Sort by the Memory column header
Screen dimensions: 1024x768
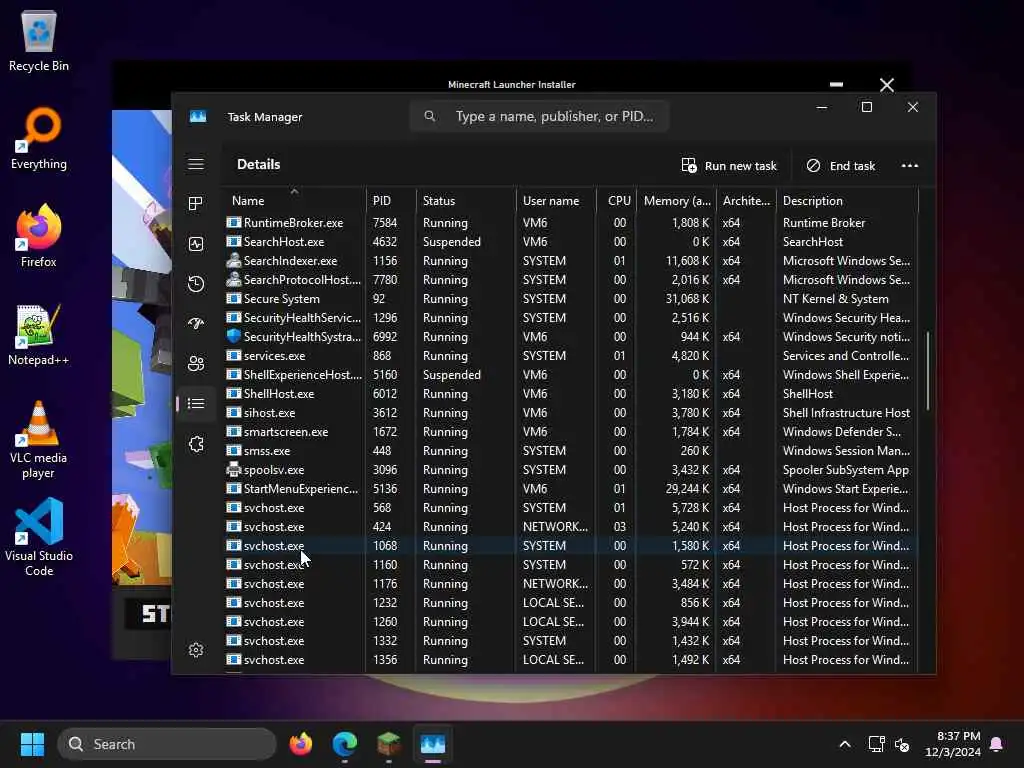(677, 200)
